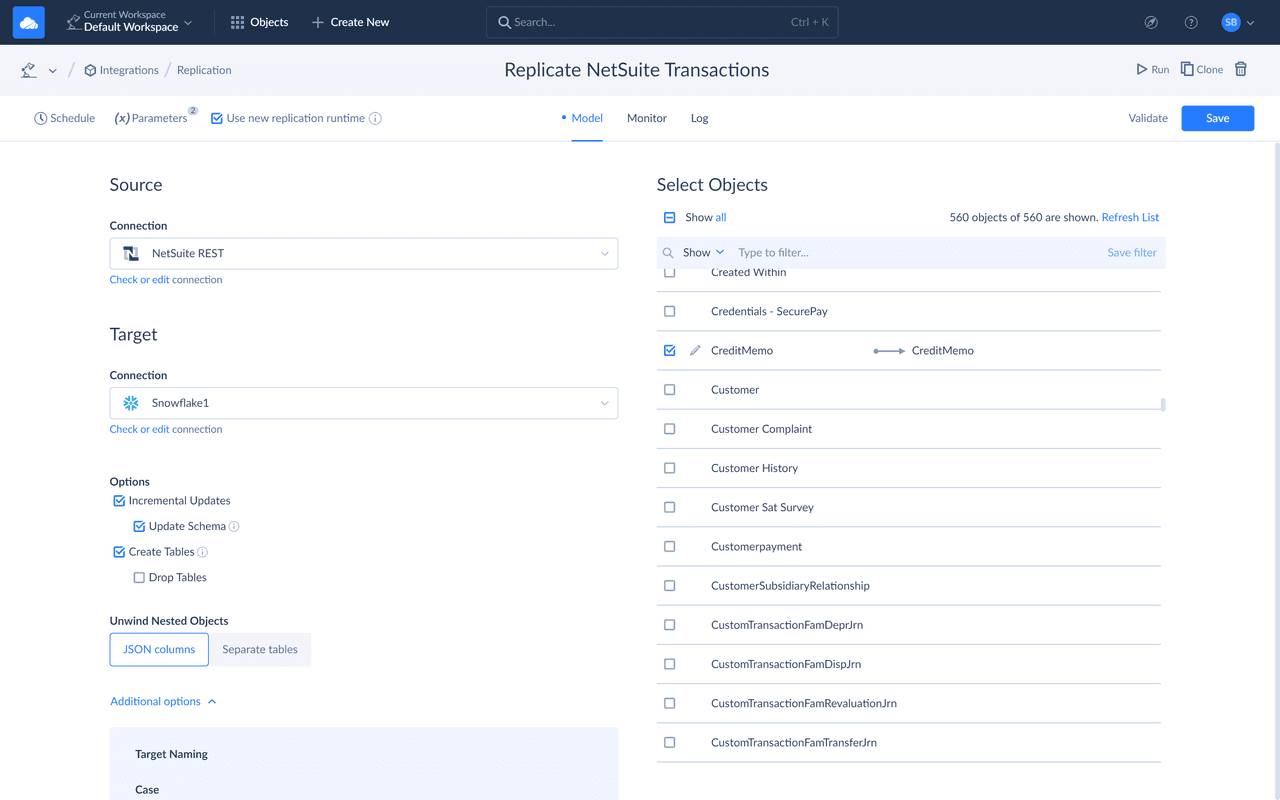Click the Customer History row text
This screenshot has width=1280, height=800.
click(x=754, y=468)
